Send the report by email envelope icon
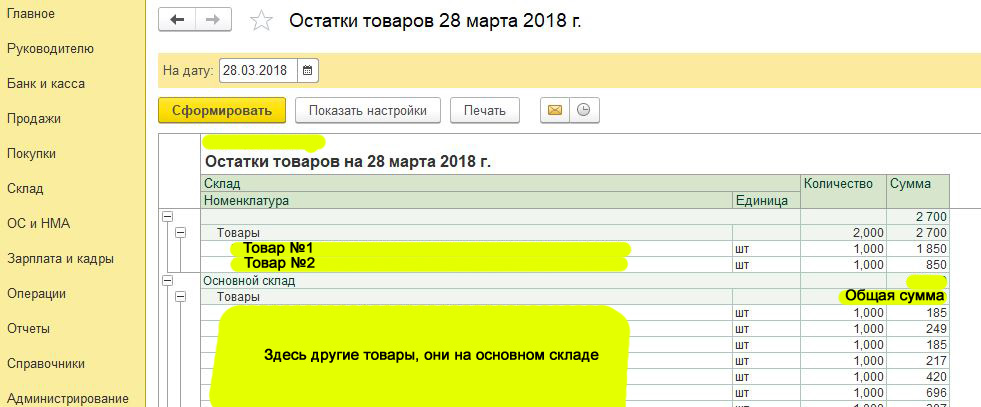This screenshot has width=981, height=407. click(x=555, y=111)
